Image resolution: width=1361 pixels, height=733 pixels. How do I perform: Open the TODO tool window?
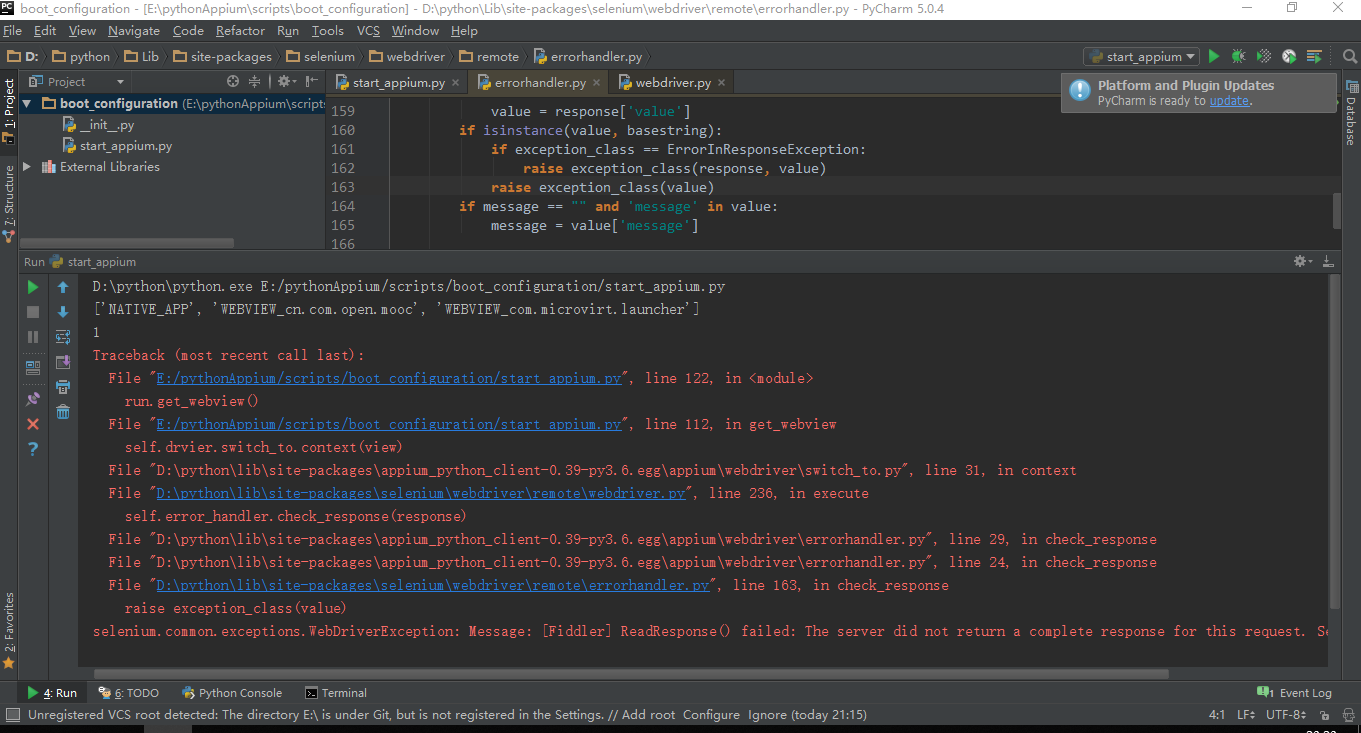tap(128, 693)
